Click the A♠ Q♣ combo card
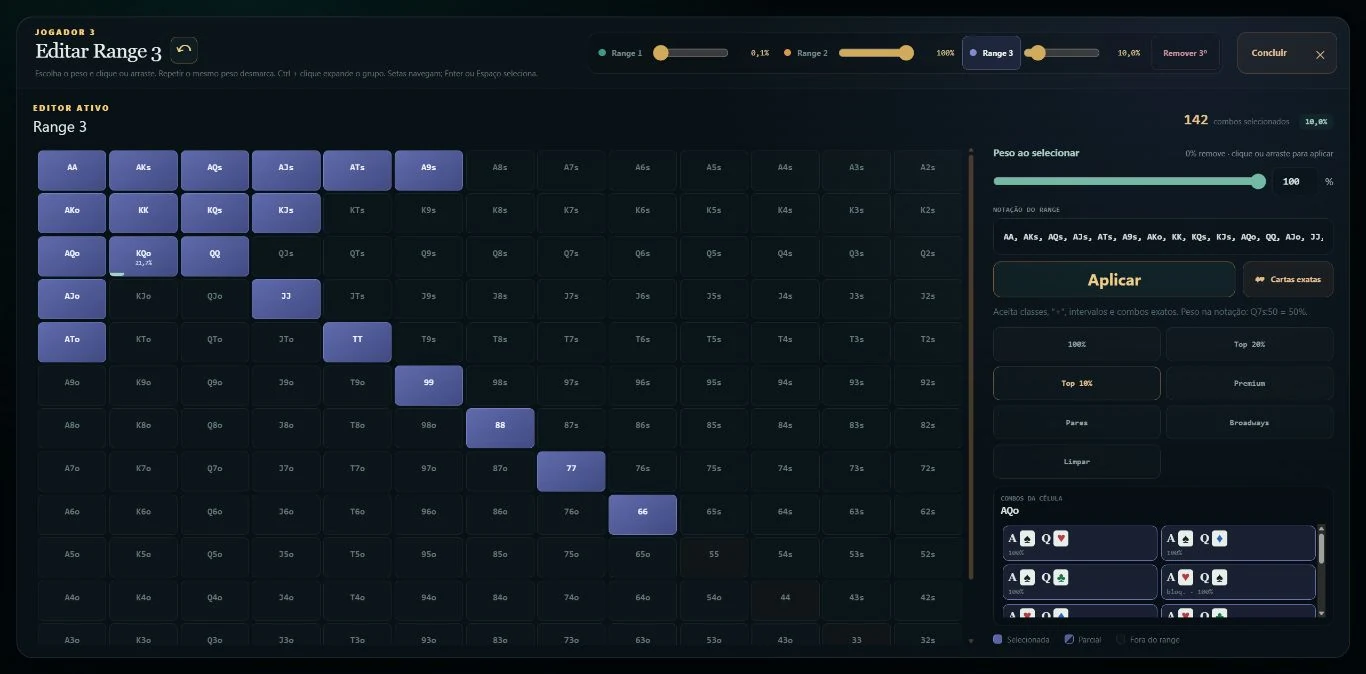1366x674 pixels. click(x=1080, y=582)
